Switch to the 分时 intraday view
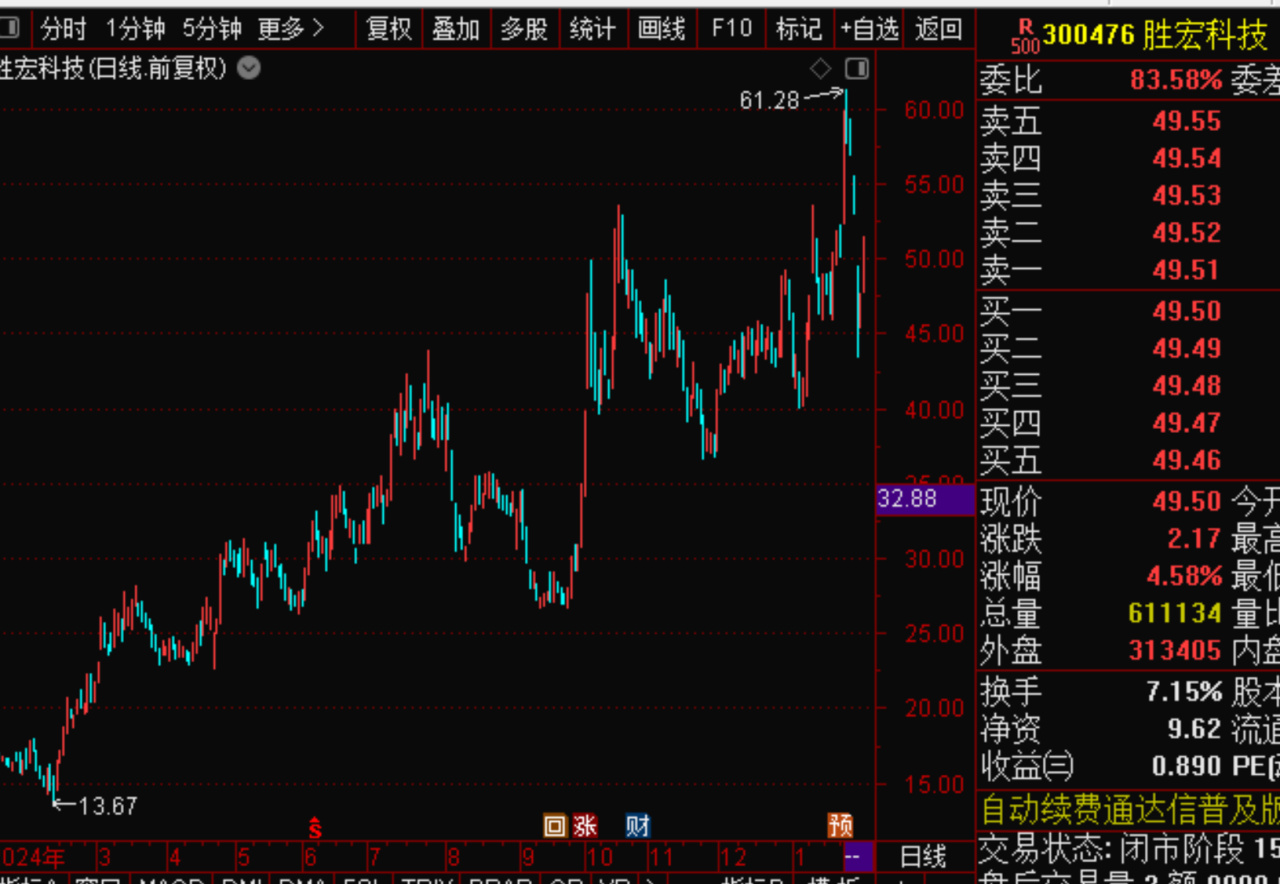Viewport: 1280px width, 884px height. (63, 29)
